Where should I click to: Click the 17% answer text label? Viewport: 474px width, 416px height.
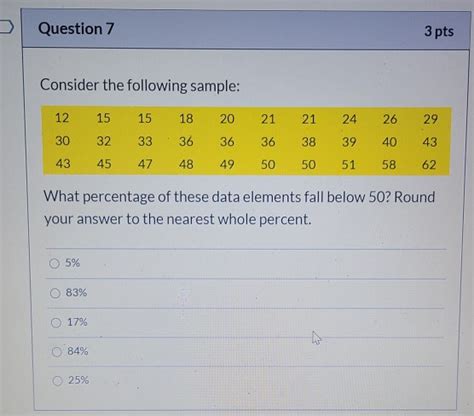[77, 322]
